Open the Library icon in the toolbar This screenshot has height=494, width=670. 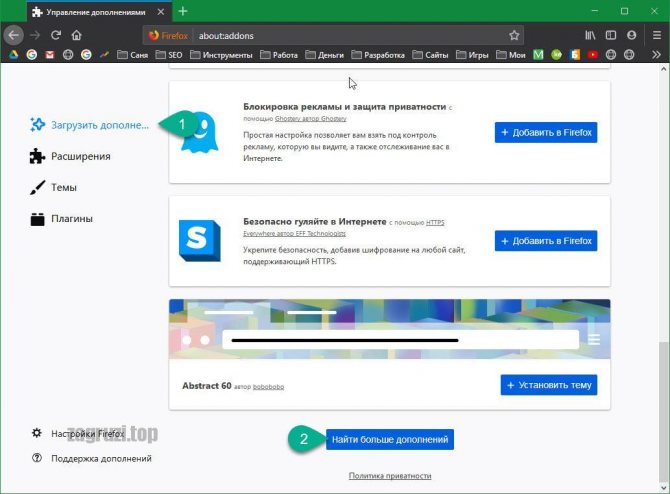pos(590,35)
